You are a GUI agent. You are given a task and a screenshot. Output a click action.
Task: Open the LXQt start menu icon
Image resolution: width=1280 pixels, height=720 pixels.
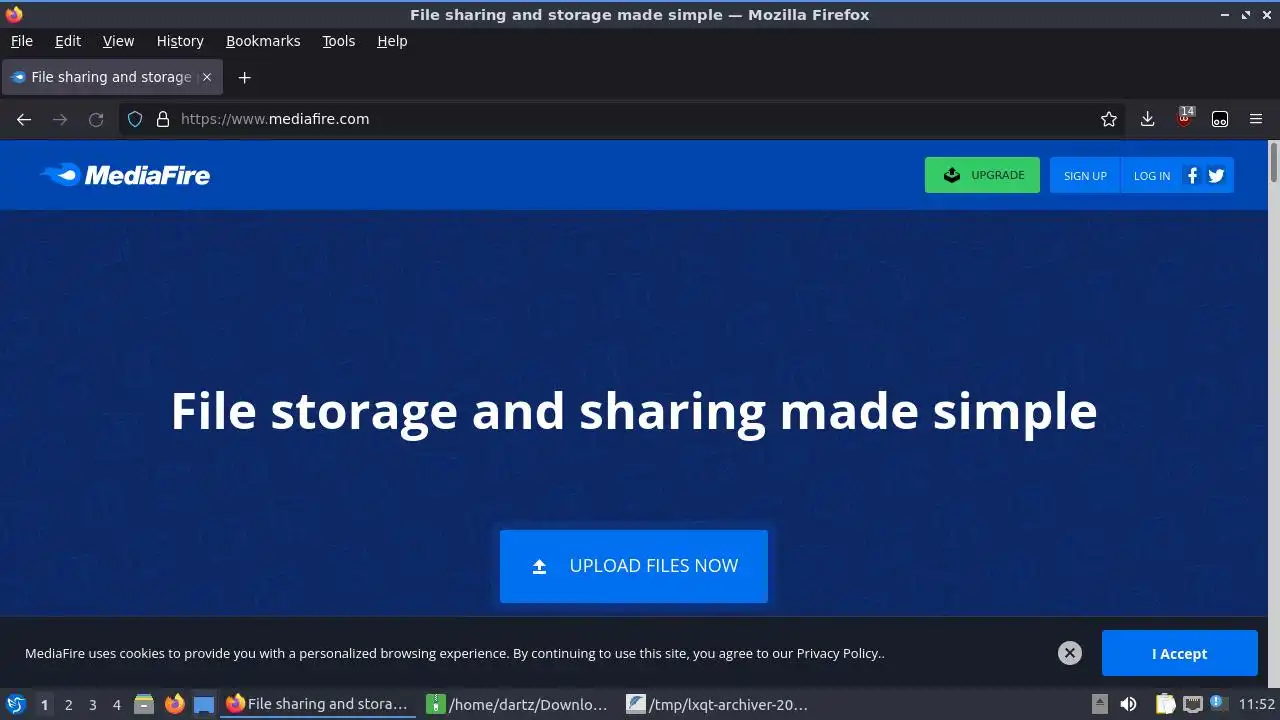point(15,704)
